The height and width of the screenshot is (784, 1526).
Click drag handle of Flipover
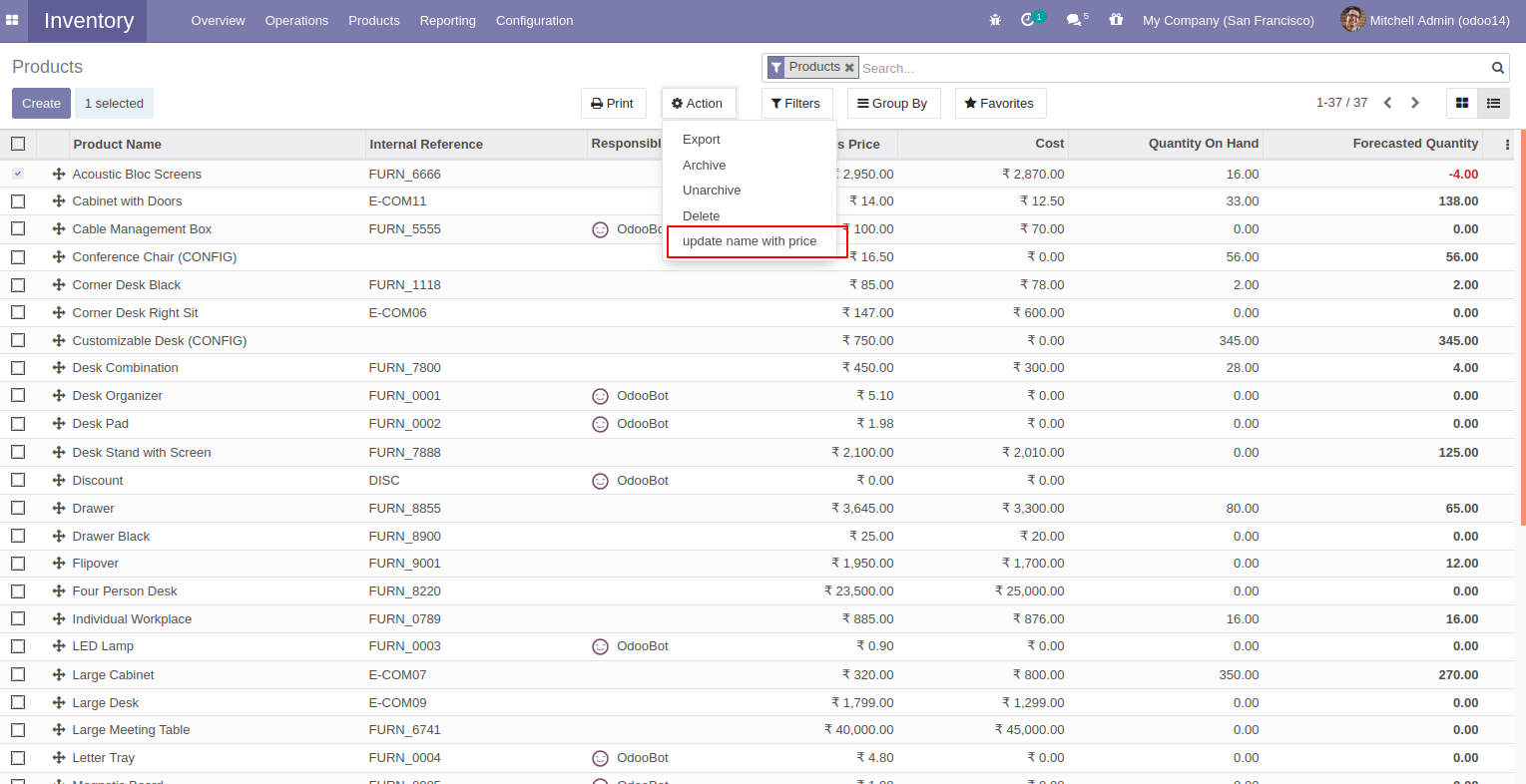tap(59, 564)
